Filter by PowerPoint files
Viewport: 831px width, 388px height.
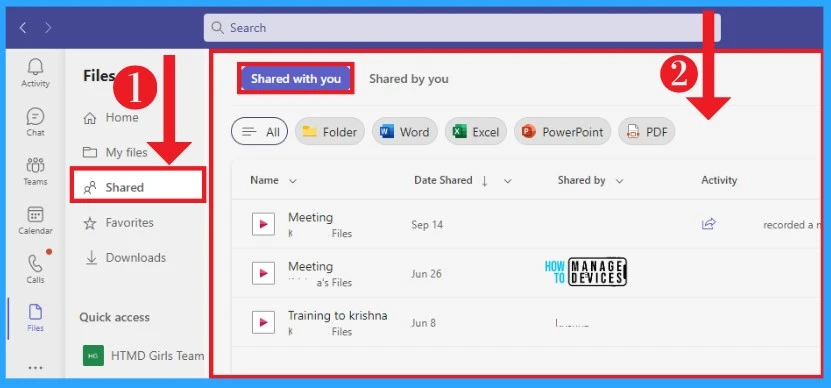pyautogui.click(x=562, y=131)
